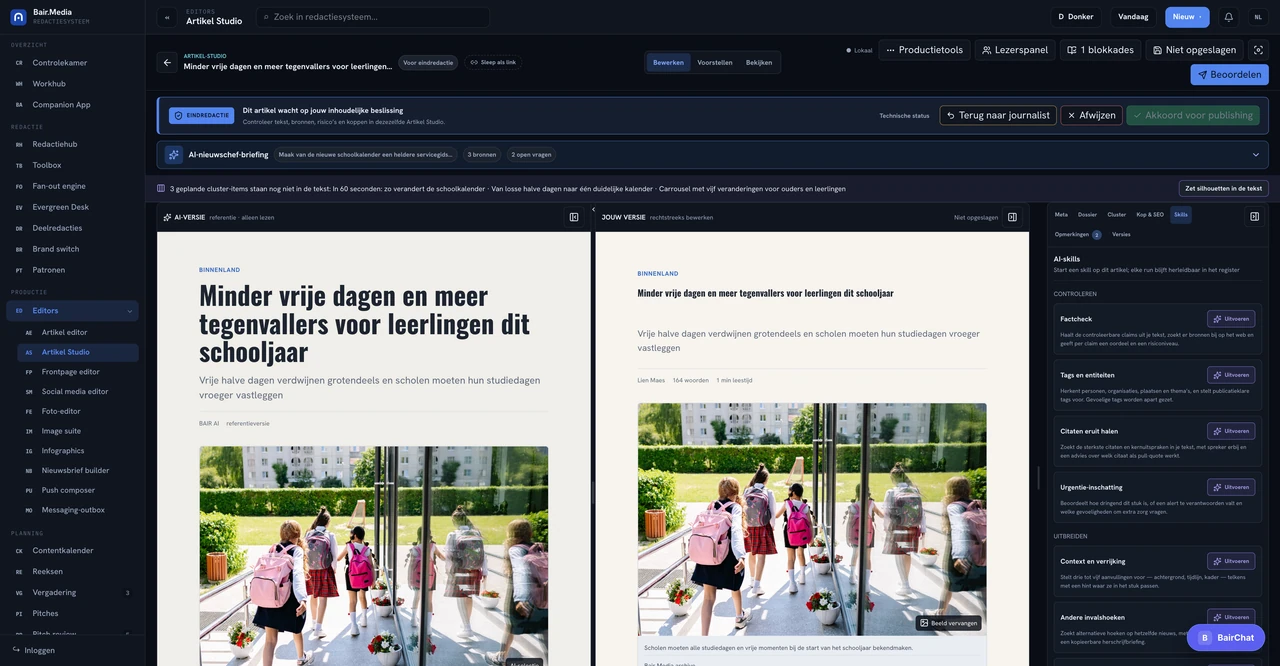Go back with the arrow button

[167, 62]
